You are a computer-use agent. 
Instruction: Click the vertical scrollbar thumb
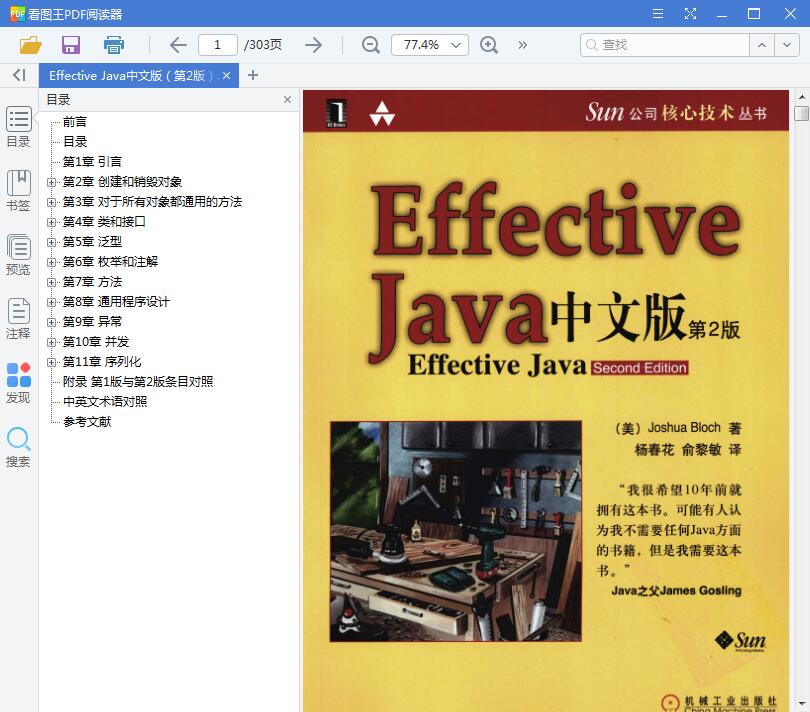click(802, 113)
